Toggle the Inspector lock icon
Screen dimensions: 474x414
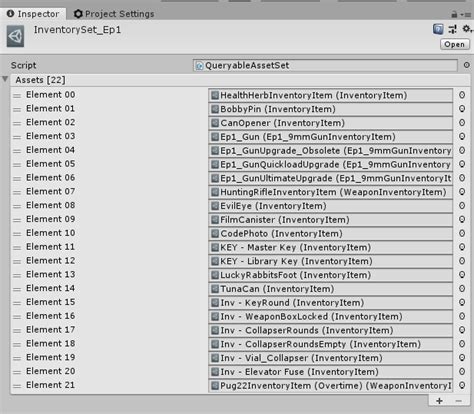[454, 14]
